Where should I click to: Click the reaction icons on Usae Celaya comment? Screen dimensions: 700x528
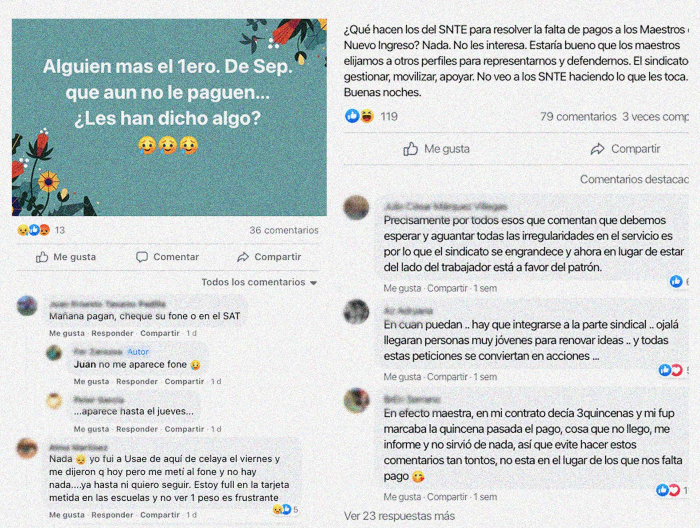pos(282,509)
